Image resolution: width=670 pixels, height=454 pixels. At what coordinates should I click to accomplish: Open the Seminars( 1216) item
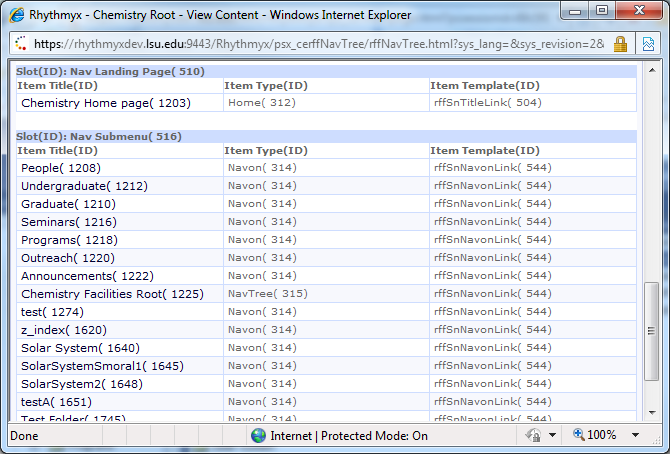click(69, 222)
